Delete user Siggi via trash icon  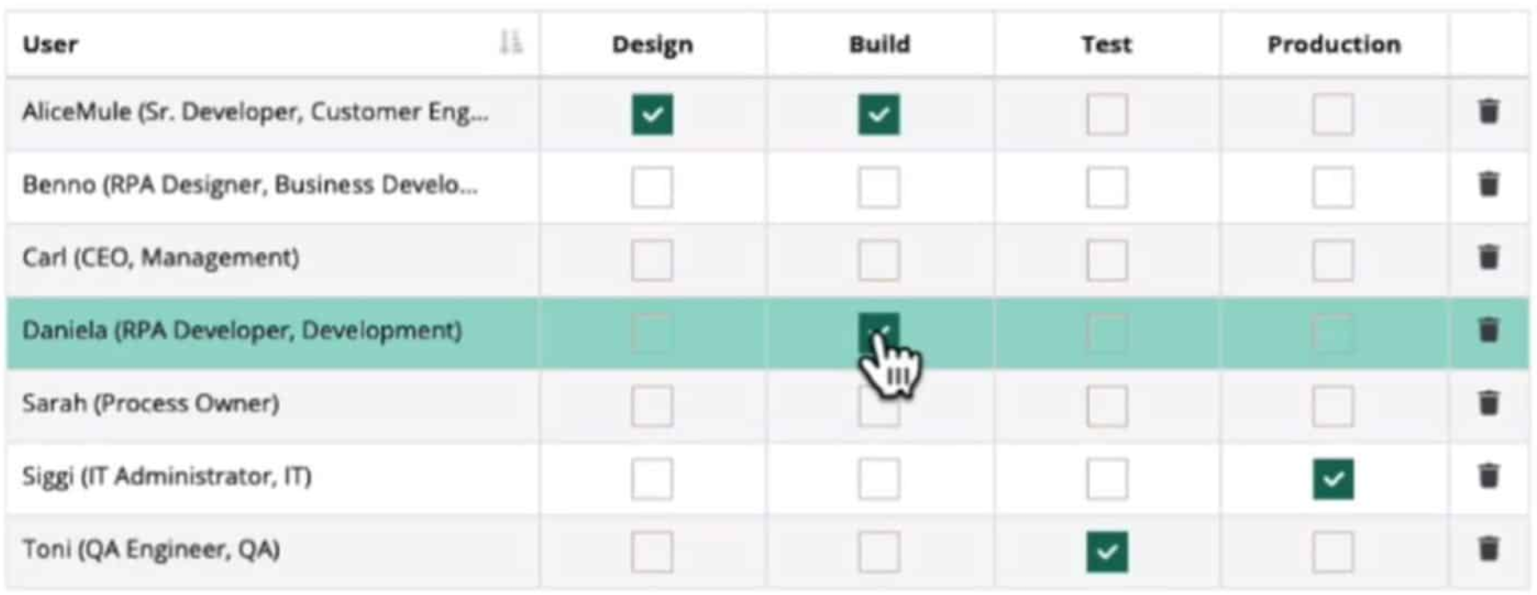click(1489, 474)
